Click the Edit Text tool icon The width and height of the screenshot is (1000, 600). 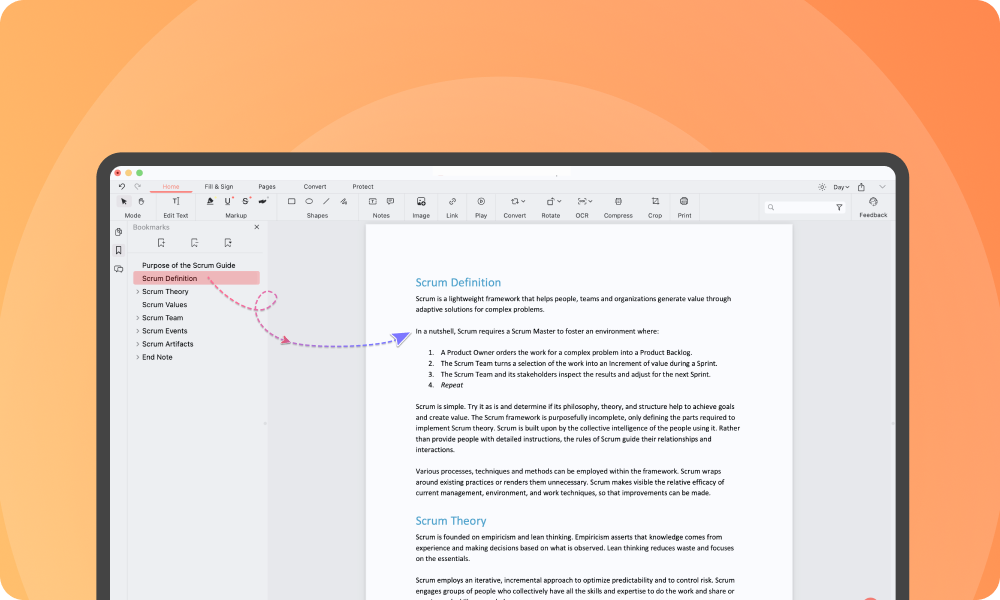tap(176, 201)
